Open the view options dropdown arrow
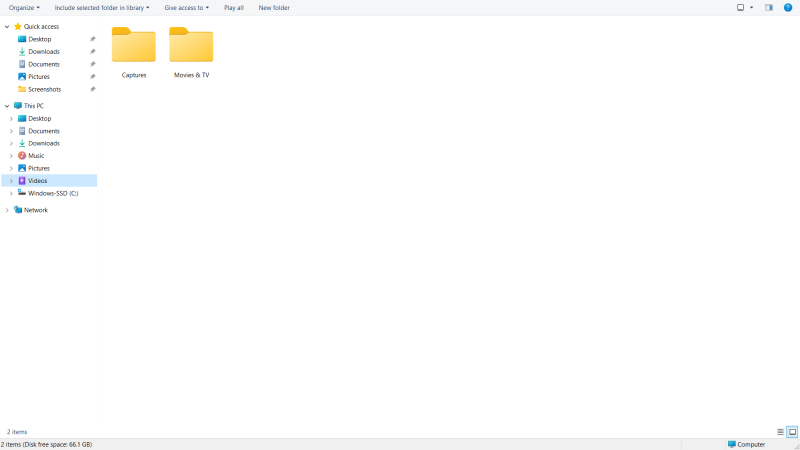This screenshot has height=450, width=800. coord(752,8)
